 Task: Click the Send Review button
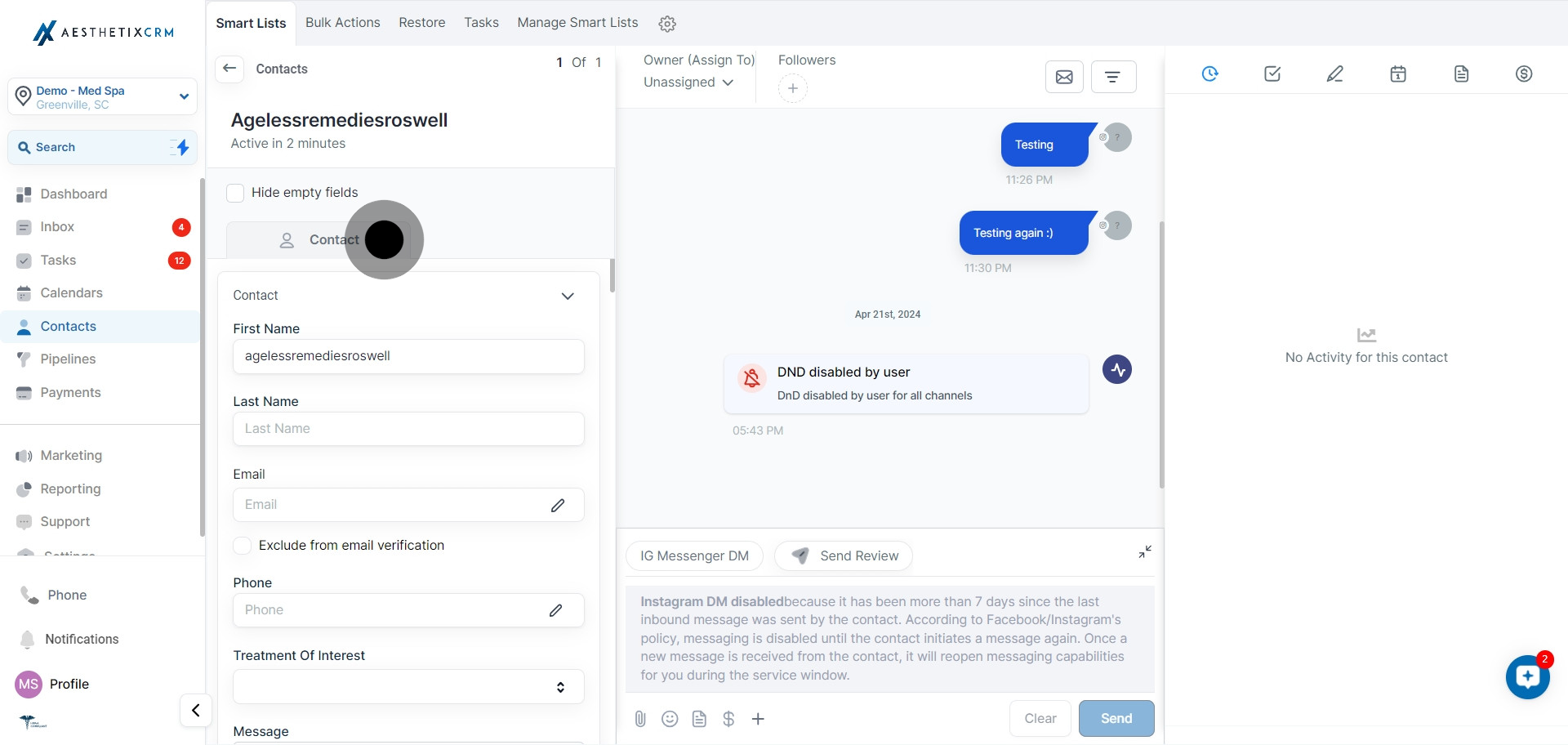pos(844,556)
